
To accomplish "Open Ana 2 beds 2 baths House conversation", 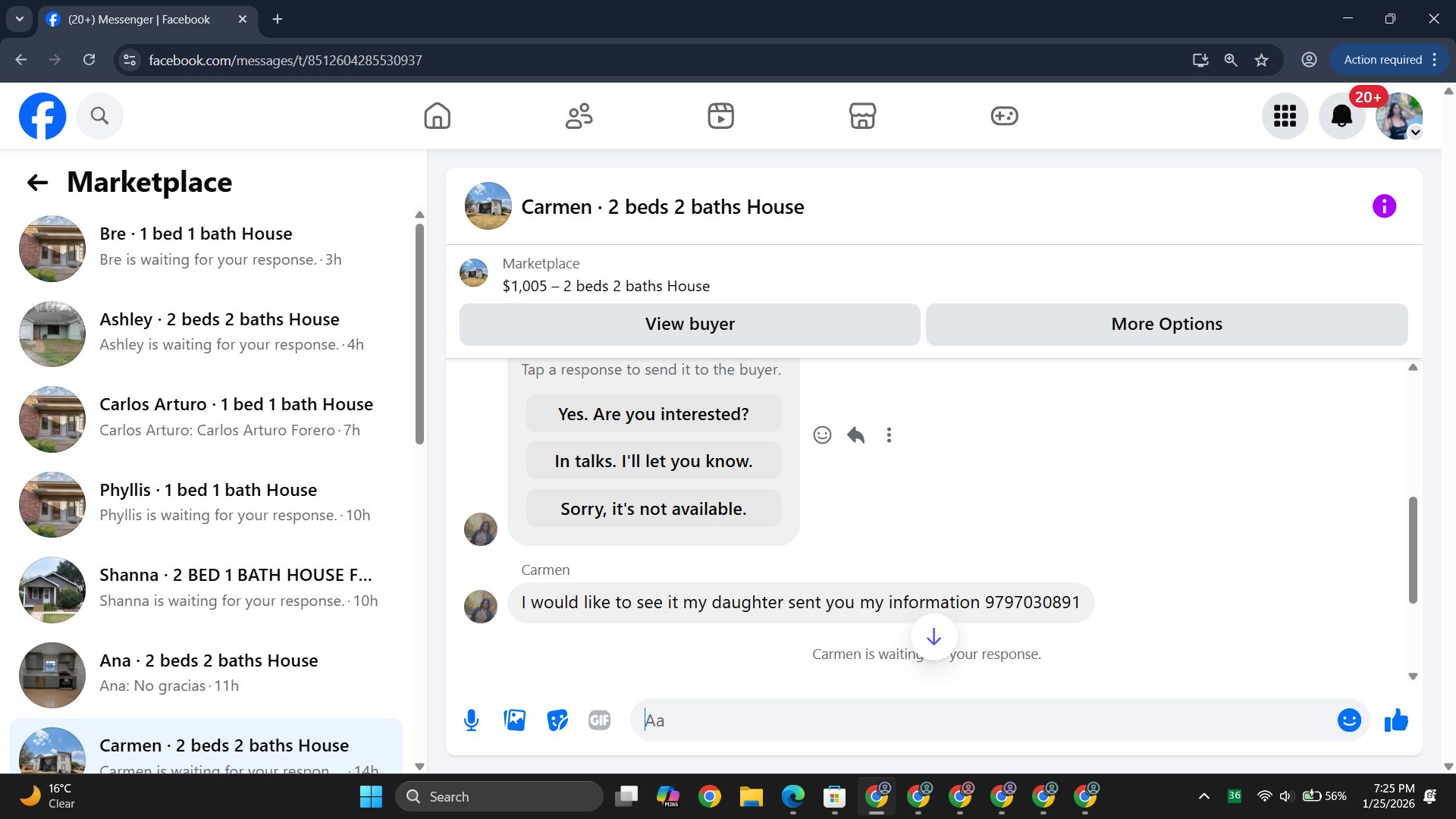I will tap(206, 675).
